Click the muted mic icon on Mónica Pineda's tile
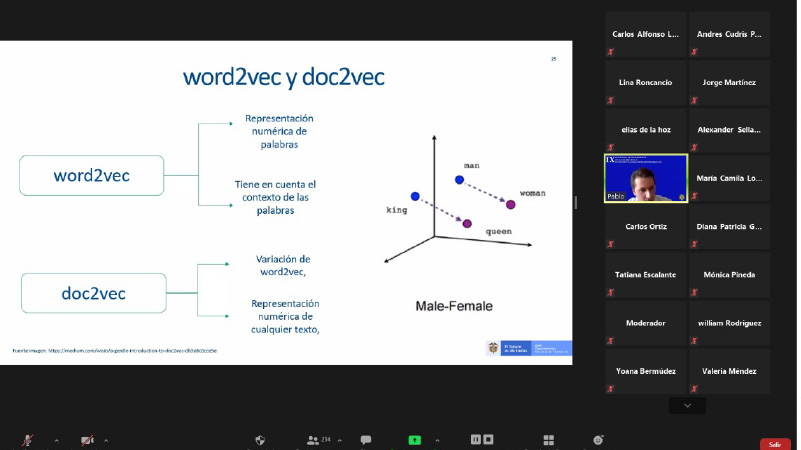801x450 pixels. coord(694,293)
